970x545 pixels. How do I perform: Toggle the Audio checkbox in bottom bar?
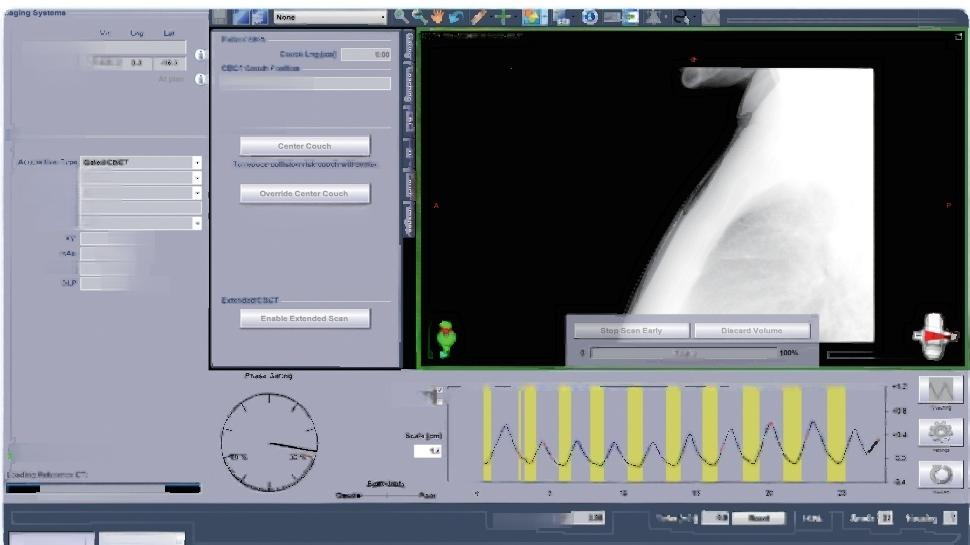[886, 518]
